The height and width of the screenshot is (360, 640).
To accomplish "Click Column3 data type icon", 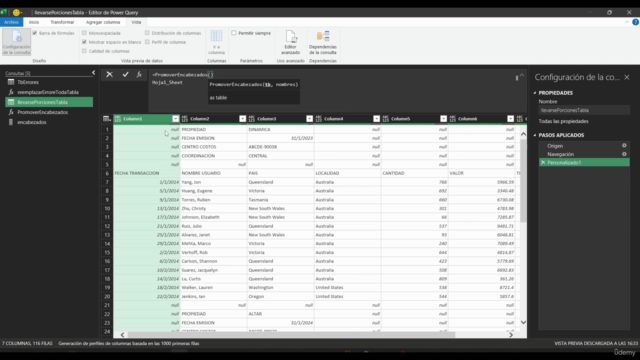I will pyautogui.click(x=251, y=119).
